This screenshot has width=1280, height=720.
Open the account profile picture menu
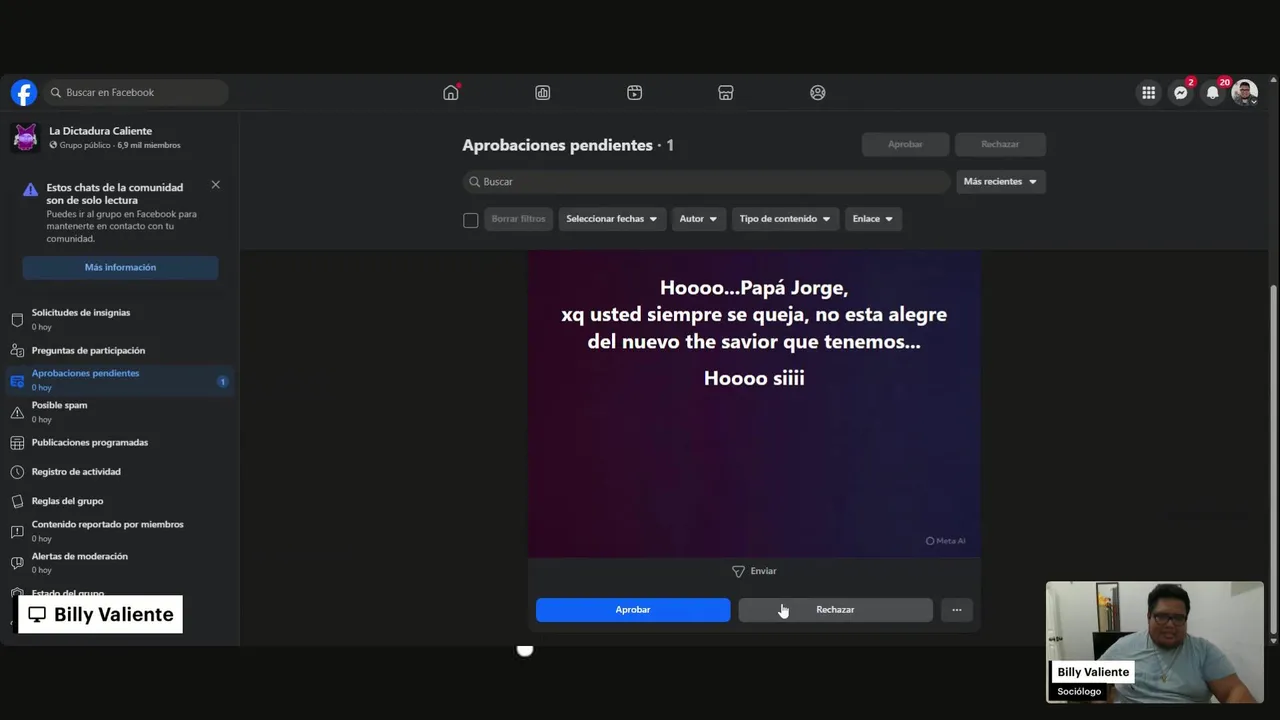1245,93
